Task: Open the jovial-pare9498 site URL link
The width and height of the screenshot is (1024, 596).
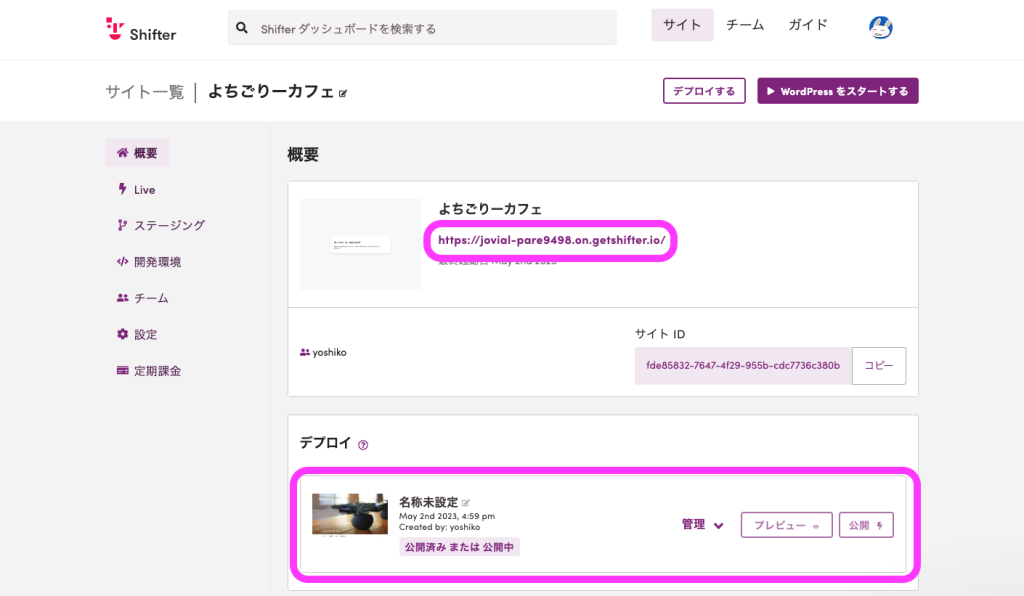Action: pos(551,240)
